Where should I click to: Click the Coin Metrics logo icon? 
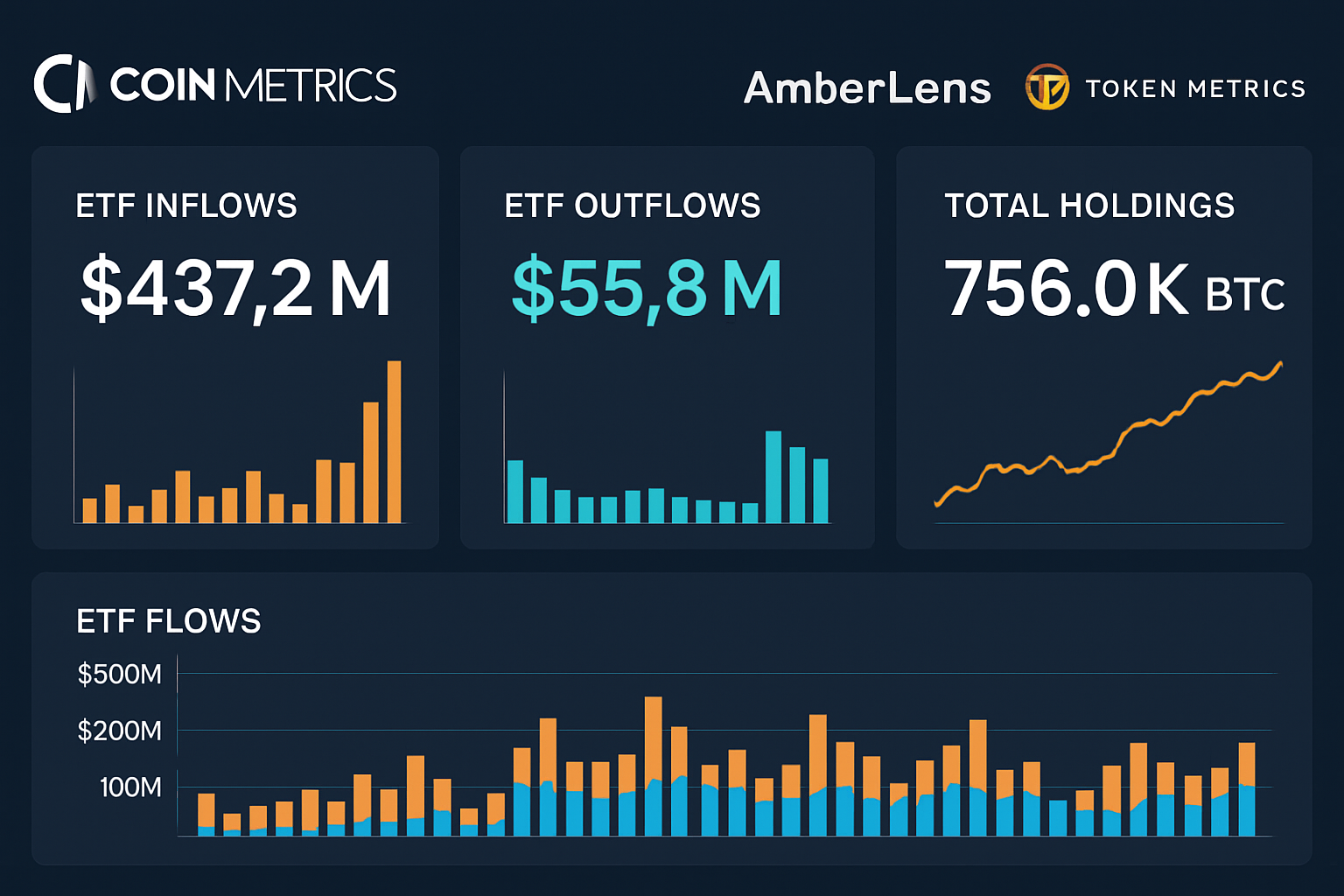[x=63, y=84]
